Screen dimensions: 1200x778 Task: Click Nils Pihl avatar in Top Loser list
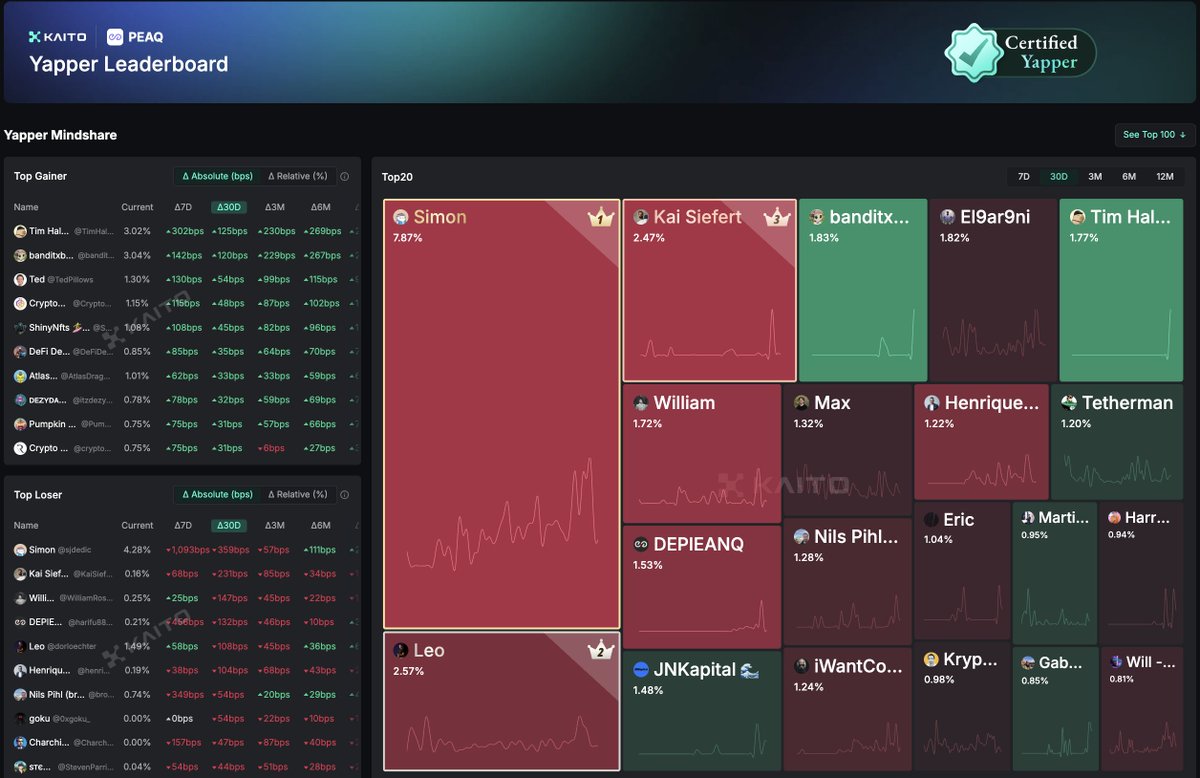(20, 694)
